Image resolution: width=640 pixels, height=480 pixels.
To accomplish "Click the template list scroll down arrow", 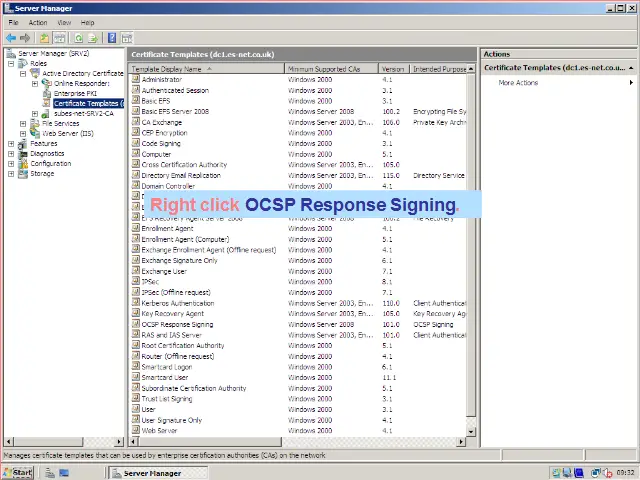I will click(471, 431).
